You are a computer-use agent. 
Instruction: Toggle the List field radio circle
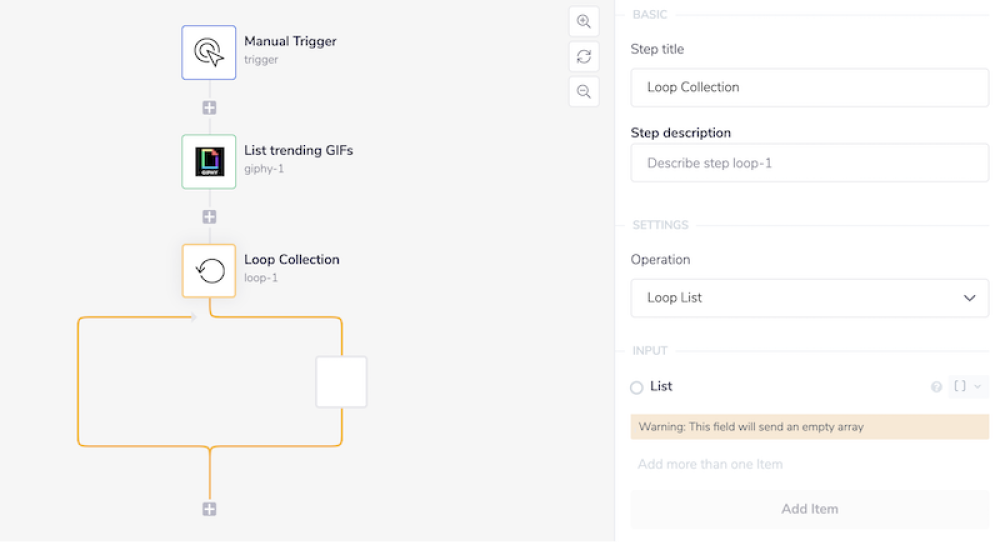[x=637, y=387]
